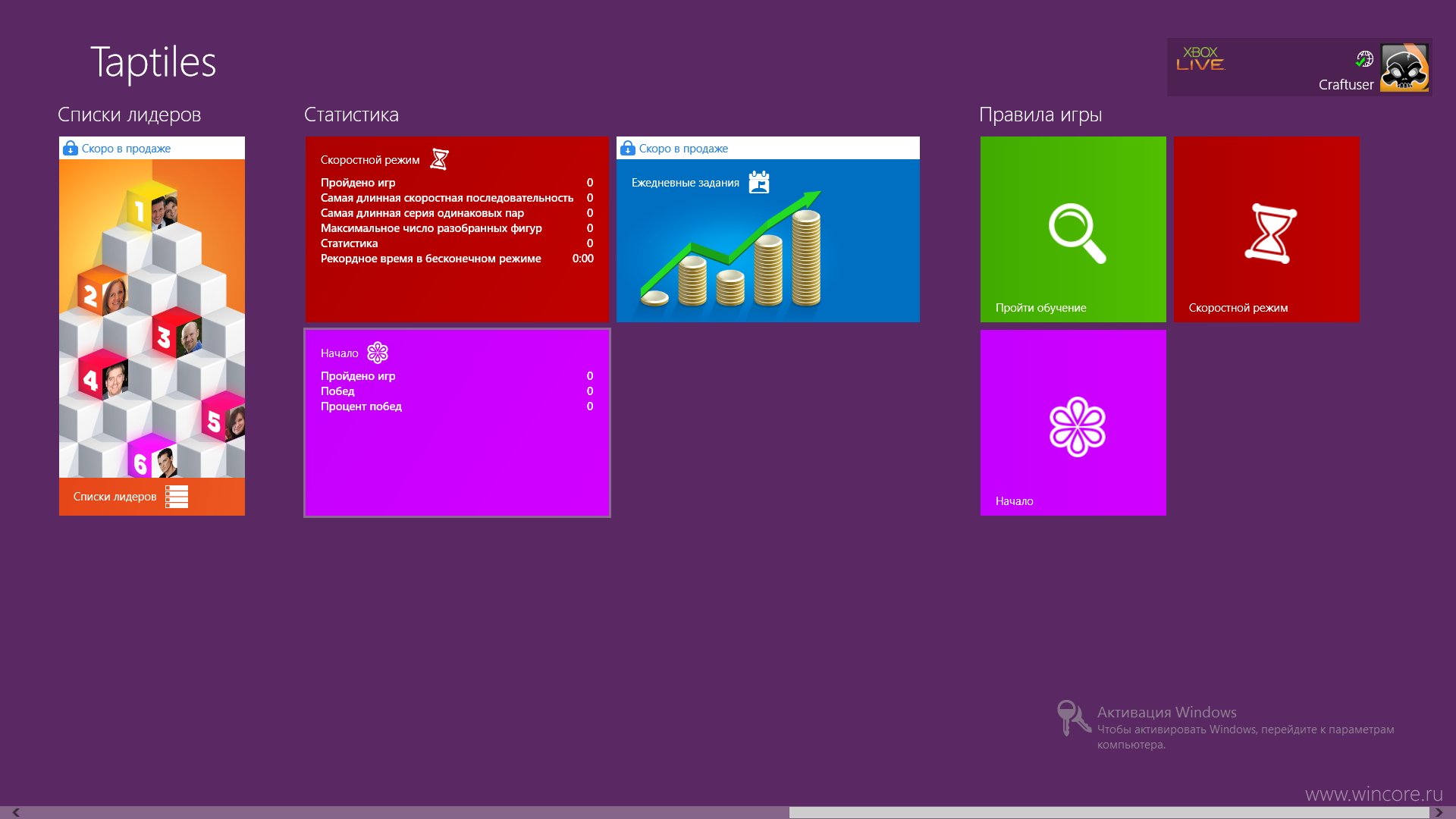Screen dimensions: 1456x819
Task: Click Пройдено игр in the magenta Начало tile
Action: point(358,376)
